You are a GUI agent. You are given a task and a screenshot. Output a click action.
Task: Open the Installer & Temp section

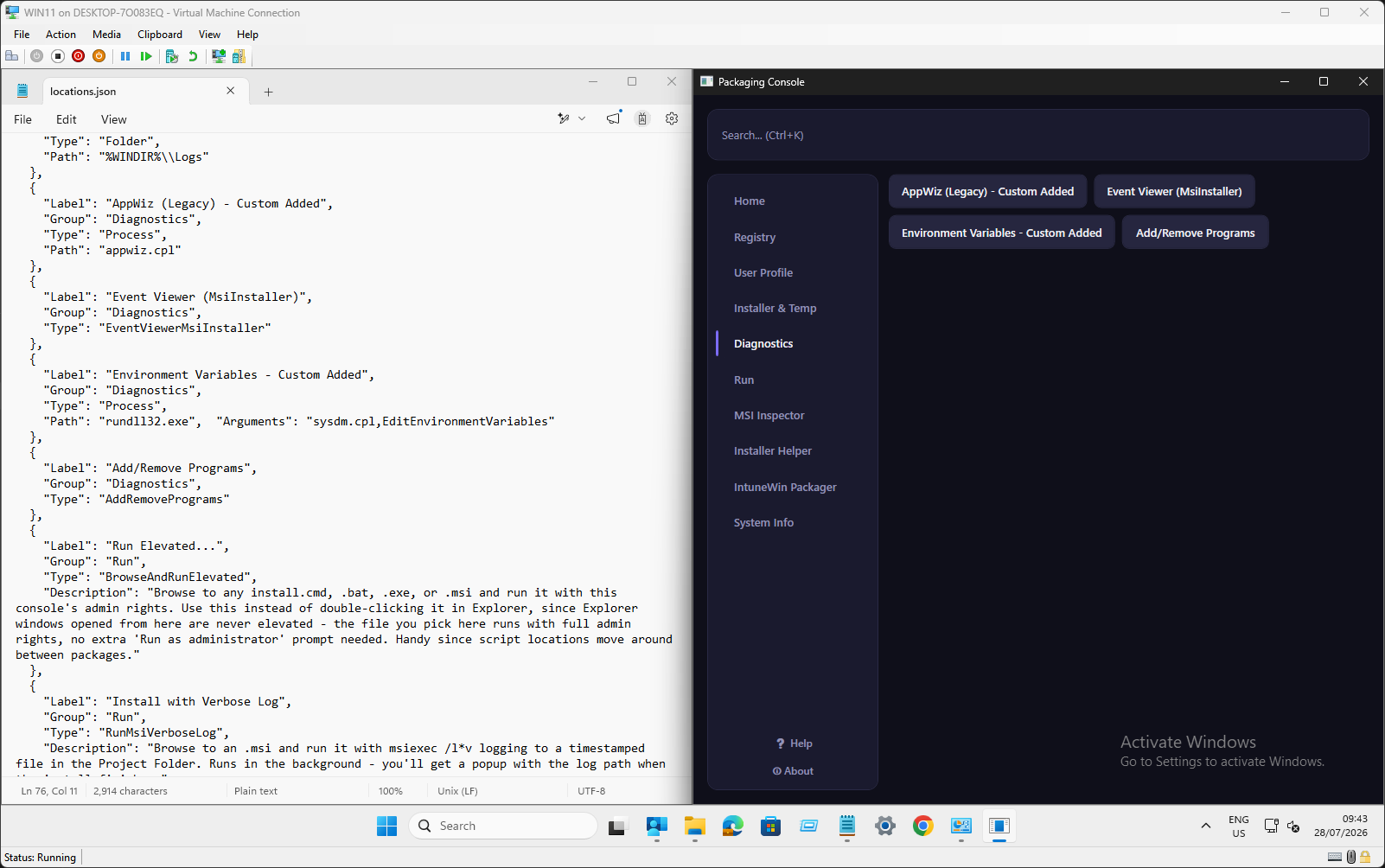coord(775,308)
